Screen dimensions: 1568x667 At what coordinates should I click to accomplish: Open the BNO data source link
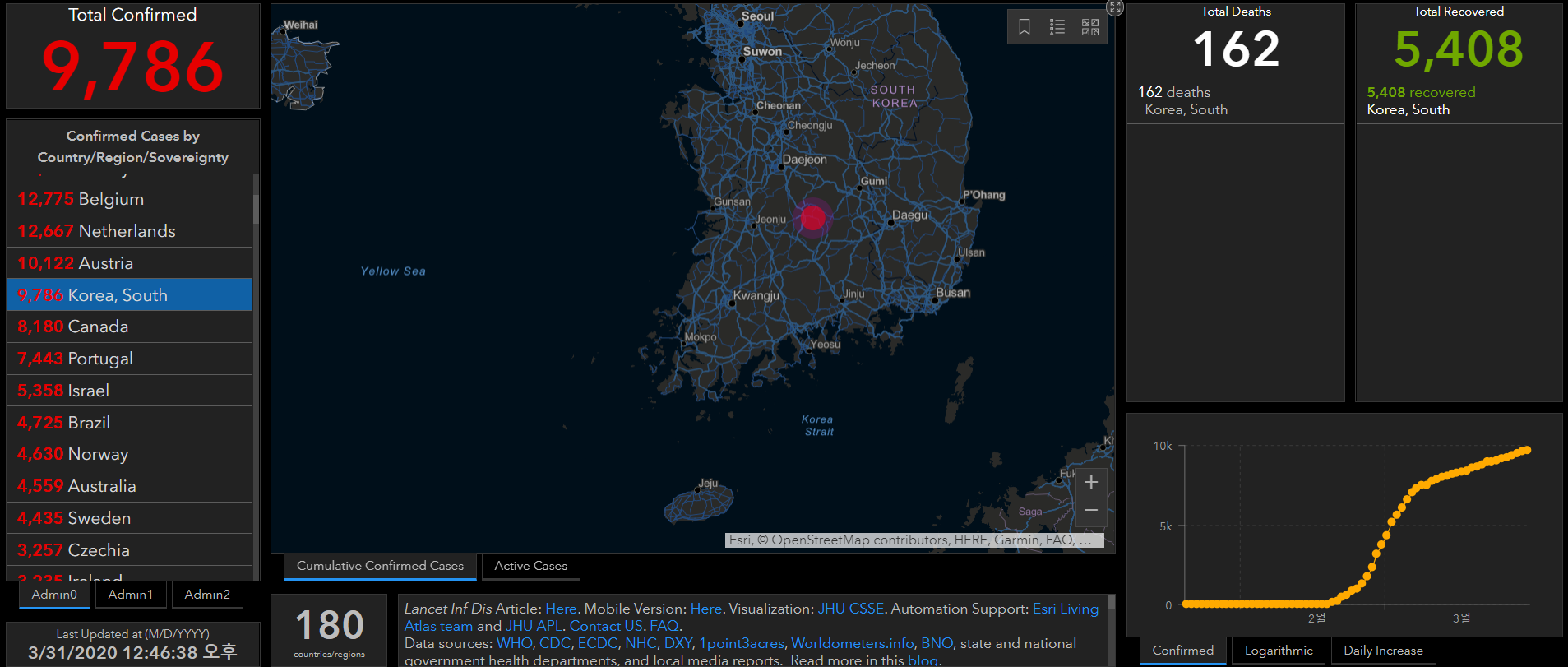point(937,643)
